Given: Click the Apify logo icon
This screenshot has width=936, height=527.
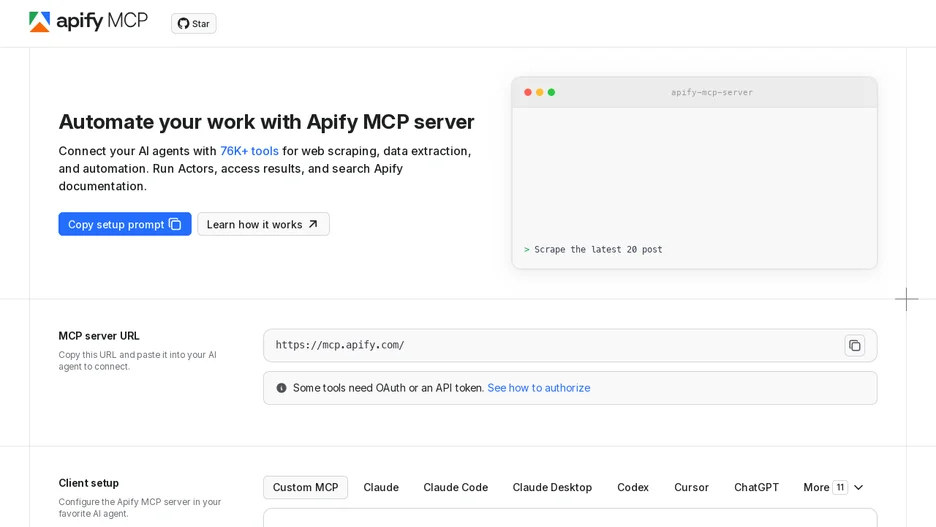Looking at the screenshot, I should click(x=39, y=22).
